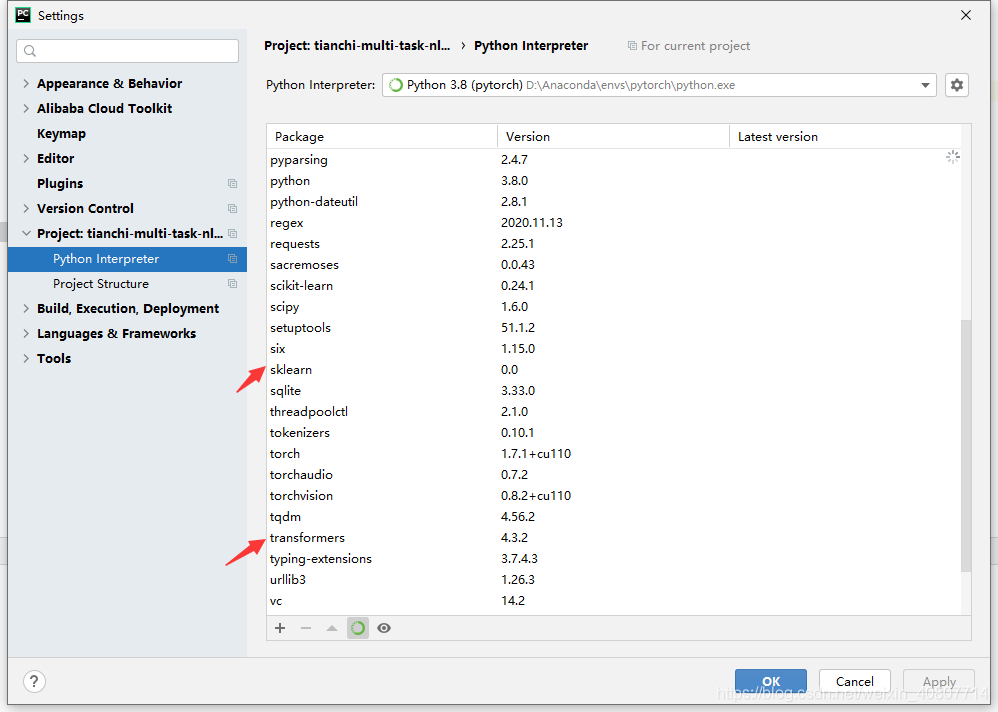Click the project-level icon beside Project Structure
The height and width of the screenshot is (712, 998).
(x=232, y=284)
